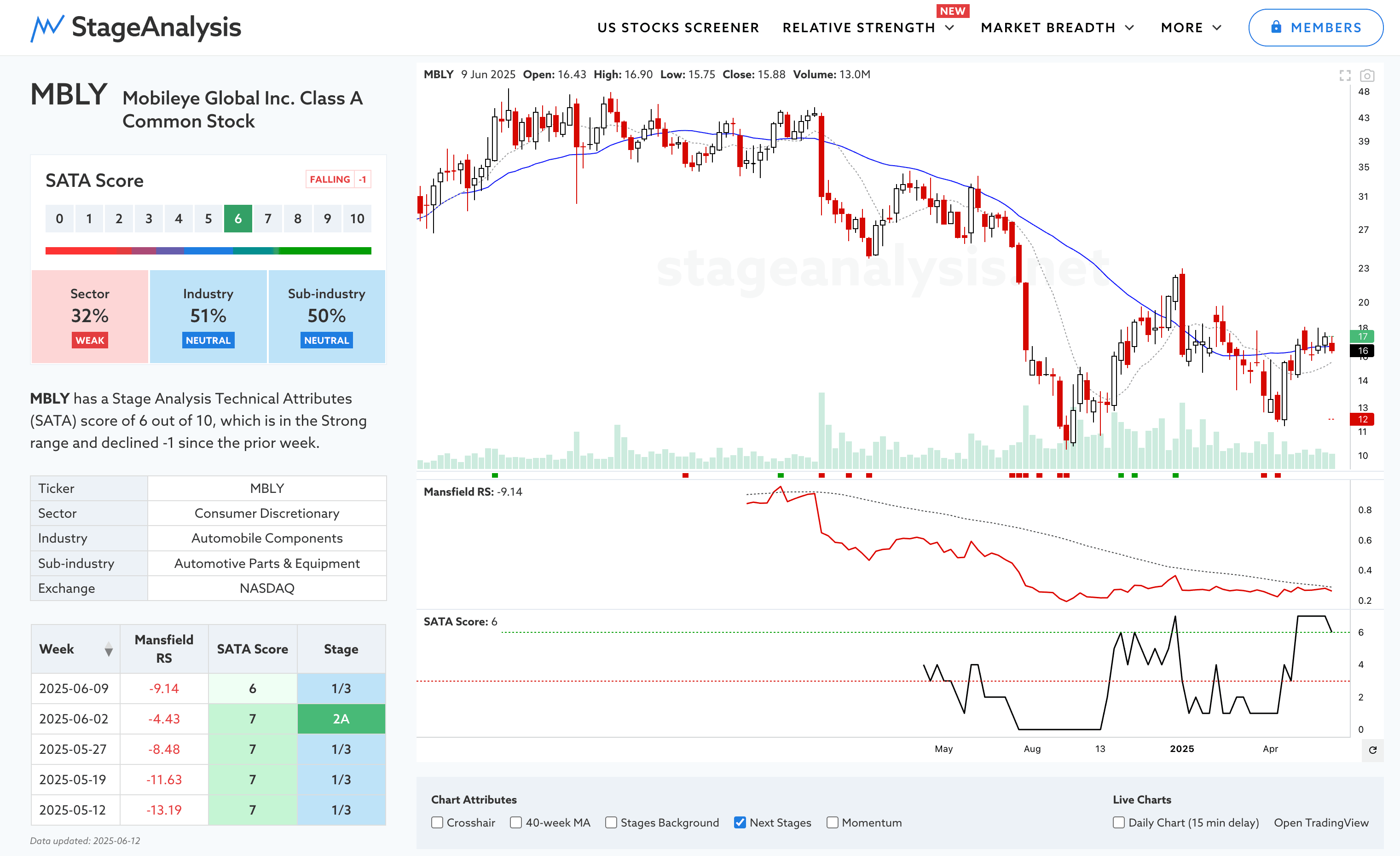Uncheck the Next Stages checkbox
1400x856 pixels.
pyautogui.click(x=740, y=822)
